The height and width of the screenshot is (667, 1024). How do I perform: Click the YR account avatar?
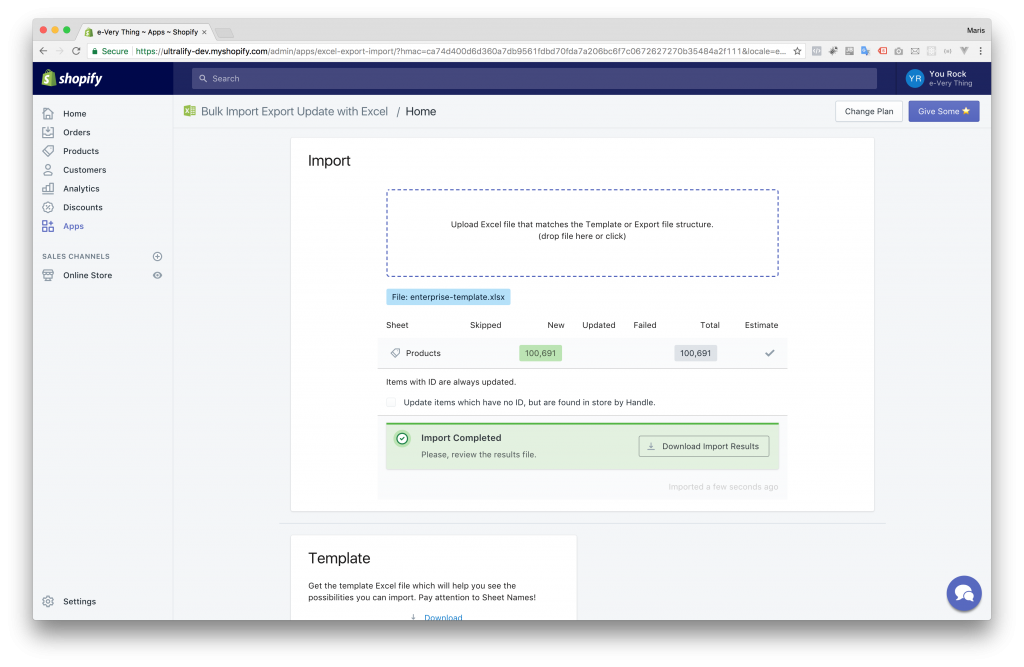914,78
